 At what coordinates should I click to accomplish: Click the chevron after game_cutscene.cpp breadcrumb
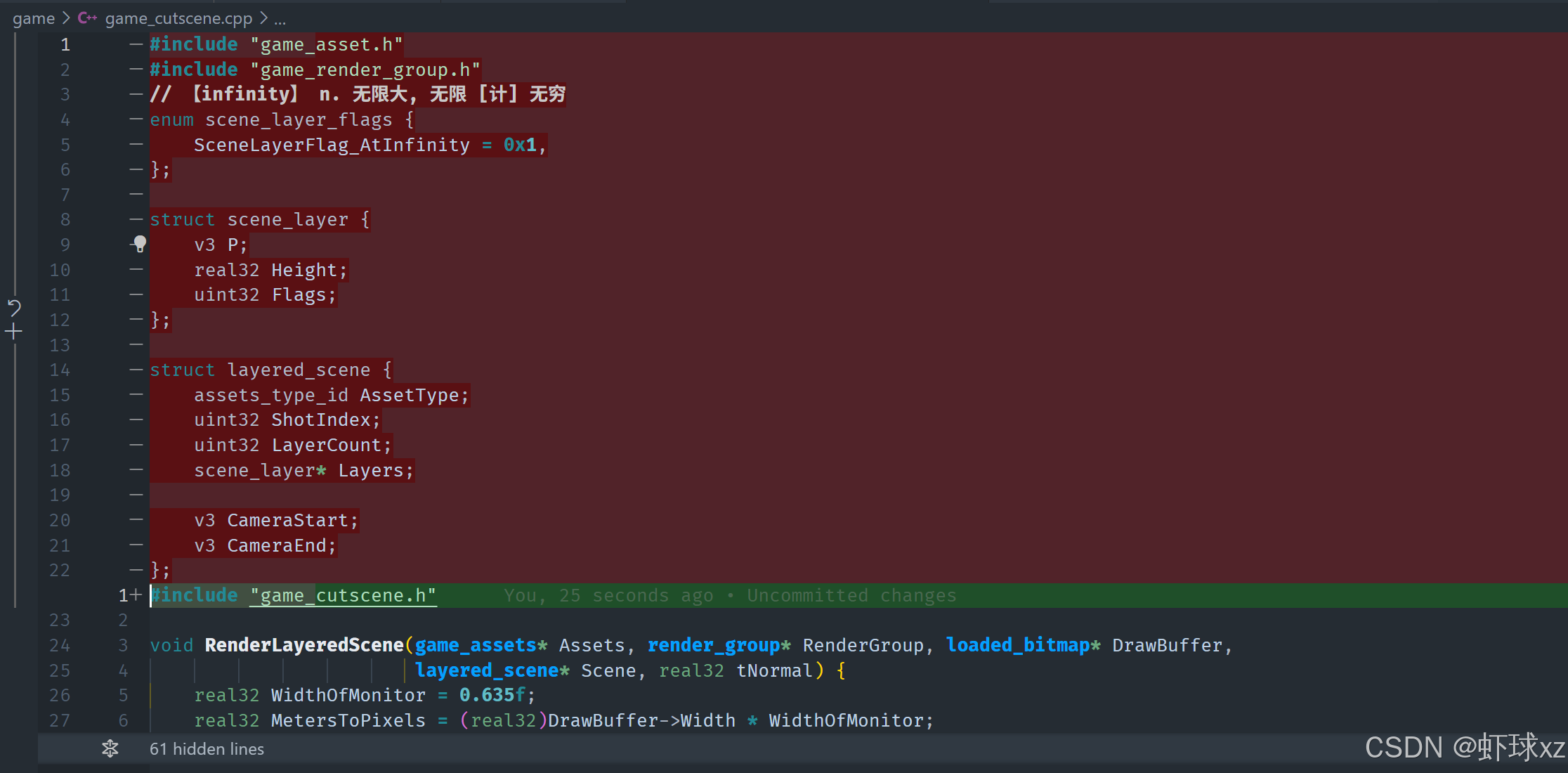[x=263, y=18]
